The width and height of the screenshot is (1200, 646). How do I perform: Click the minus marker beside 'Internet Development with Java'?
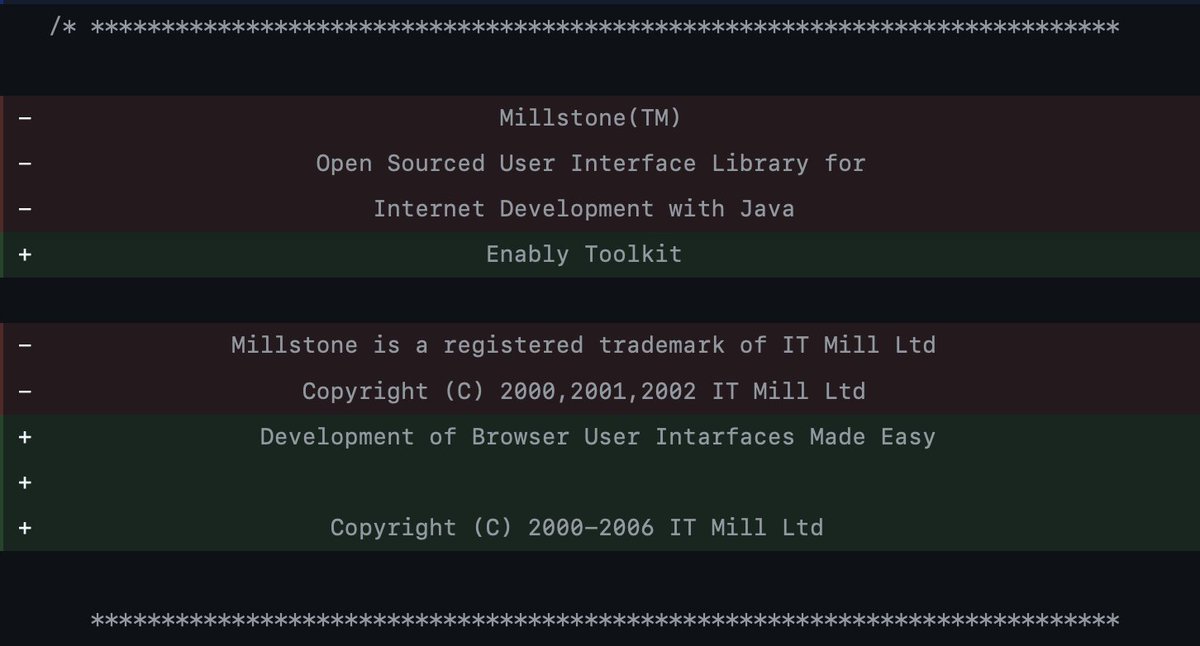coord(25,209)
